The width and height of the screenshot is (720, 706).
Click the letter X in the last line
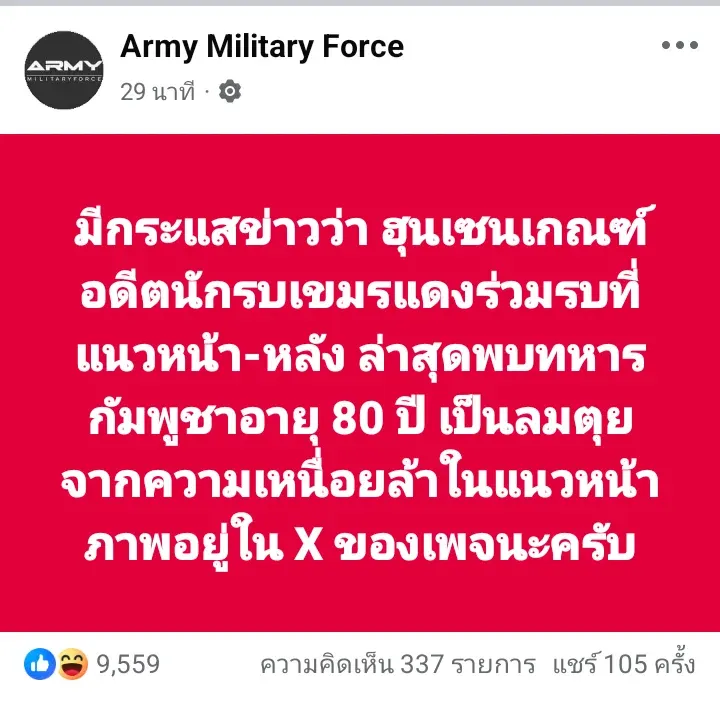pyautogui.click(x=308, y=545)
